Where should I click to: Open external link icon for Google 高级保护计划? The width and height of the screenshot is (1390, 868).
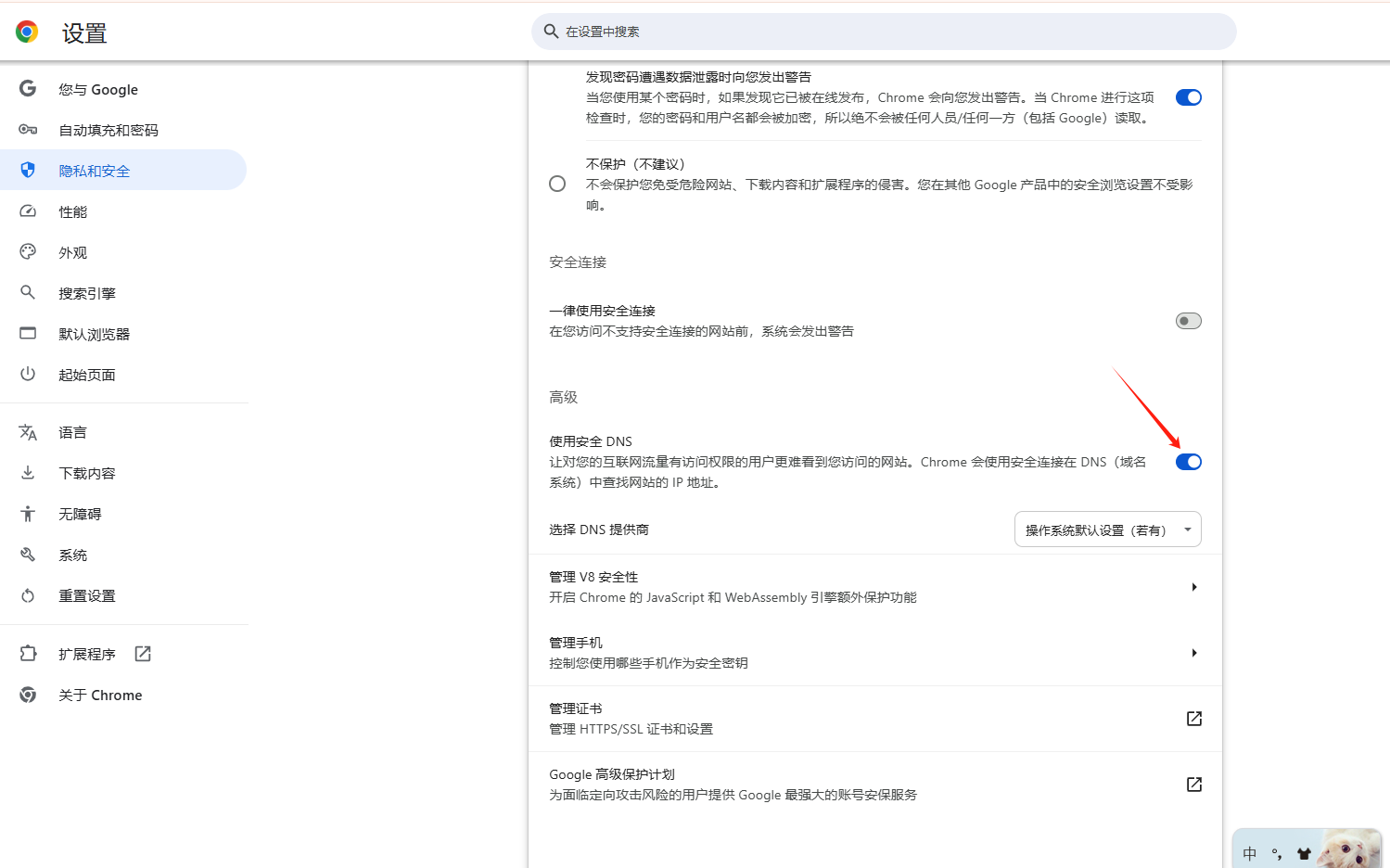pyautogui.click(x=1194, y=785)
